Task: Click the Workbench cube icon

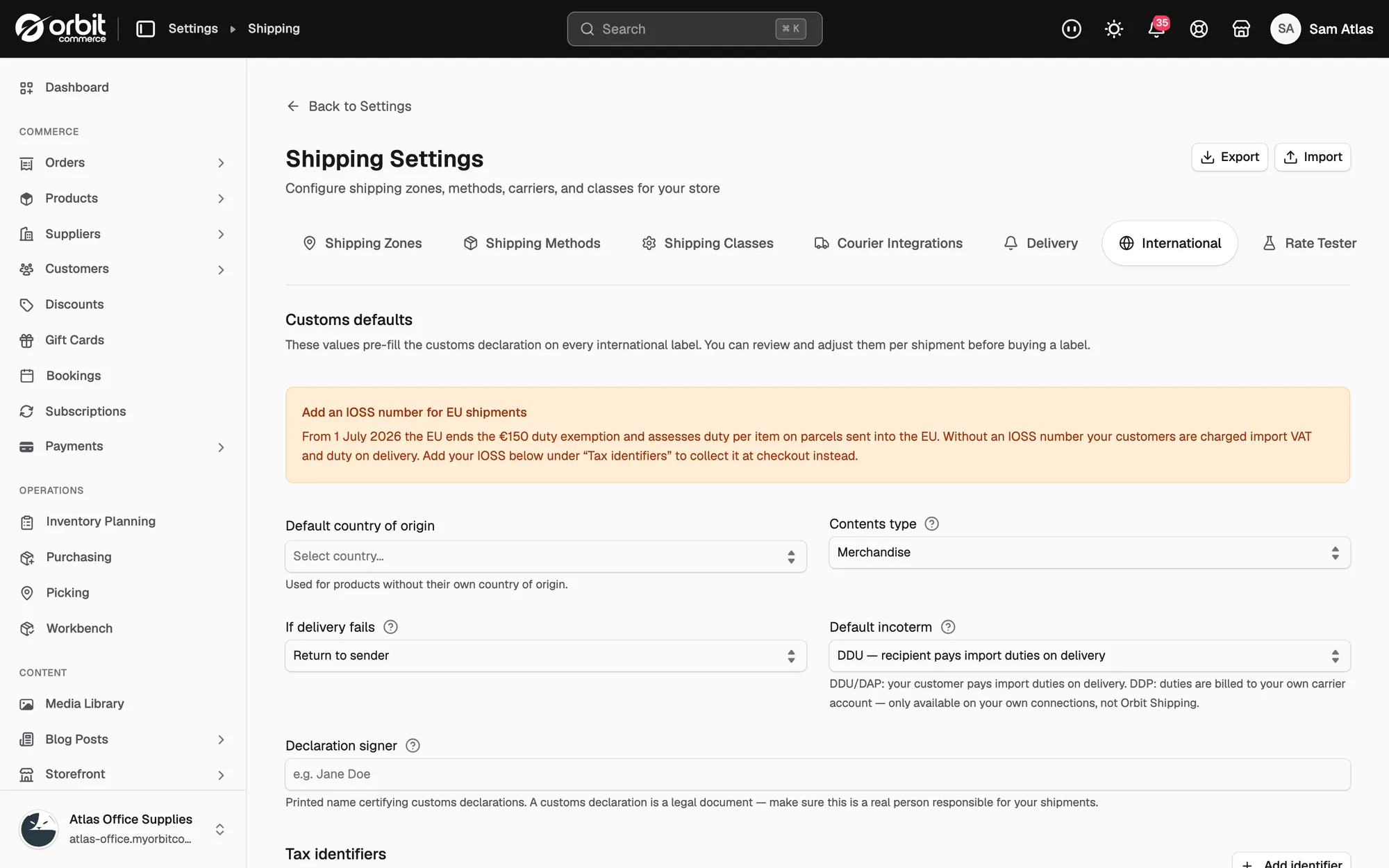Action: click(27, 628)
